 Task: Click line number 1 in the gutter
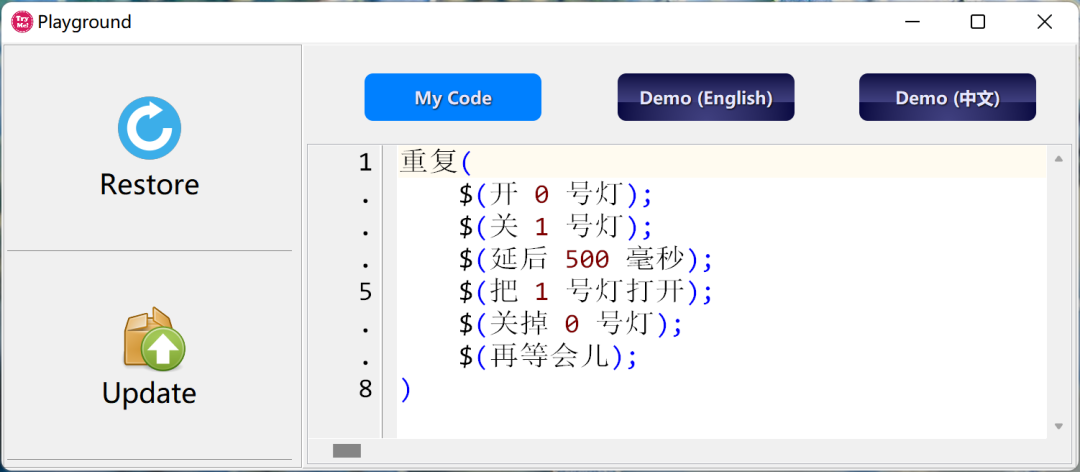365,162
